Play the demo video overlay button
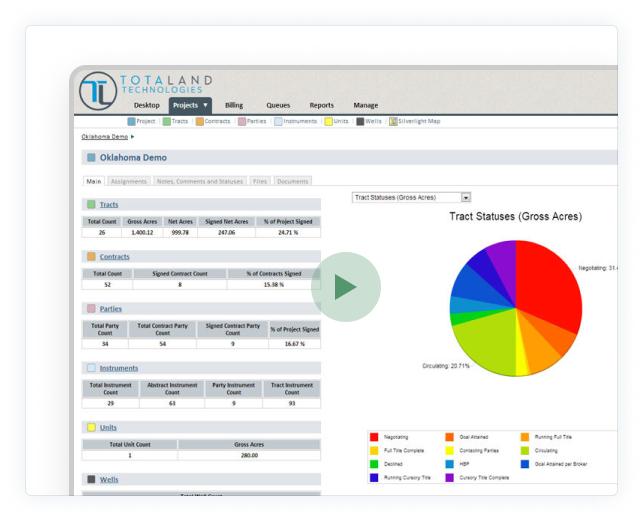Screen dimensions: 643x521 pos(346,287)
